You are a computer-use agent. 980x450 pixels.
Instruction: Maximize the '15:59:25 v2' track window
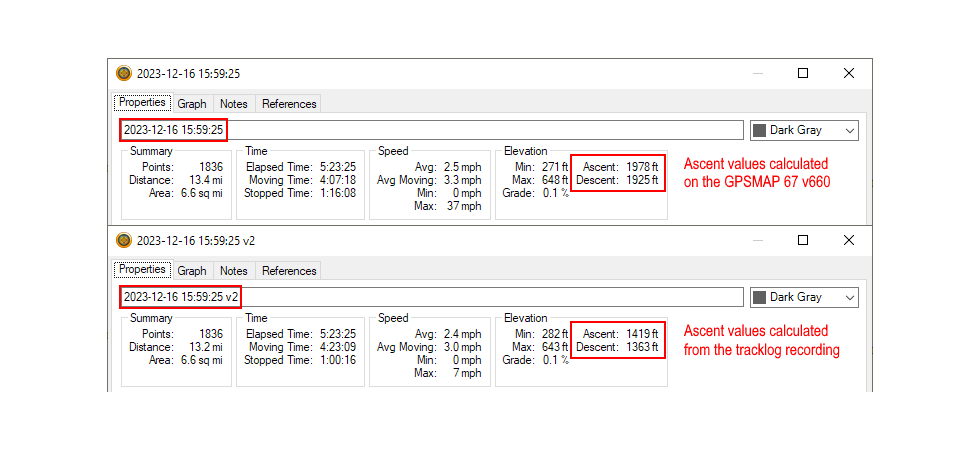pos(803,240)
